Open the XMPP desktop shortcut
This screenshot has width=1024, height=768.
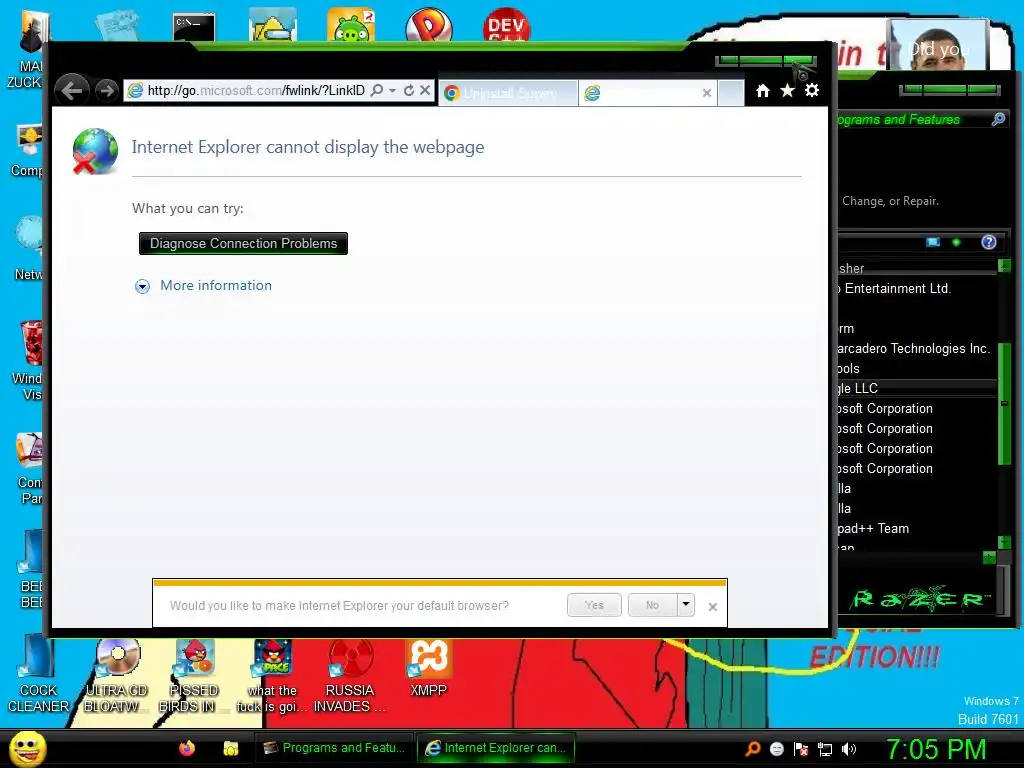click(428, 667)
